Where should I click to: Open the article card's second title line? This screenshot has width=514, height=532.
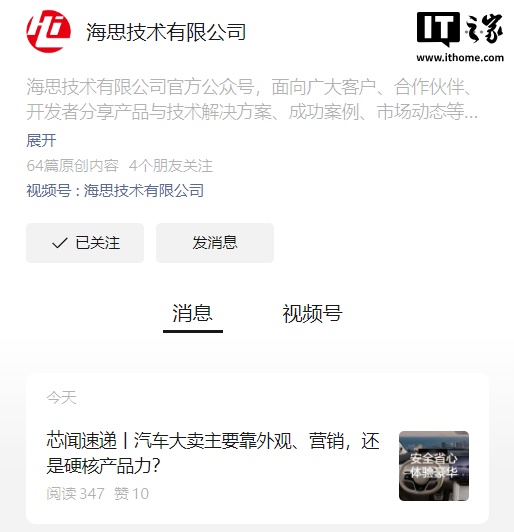tap(103, 466)
